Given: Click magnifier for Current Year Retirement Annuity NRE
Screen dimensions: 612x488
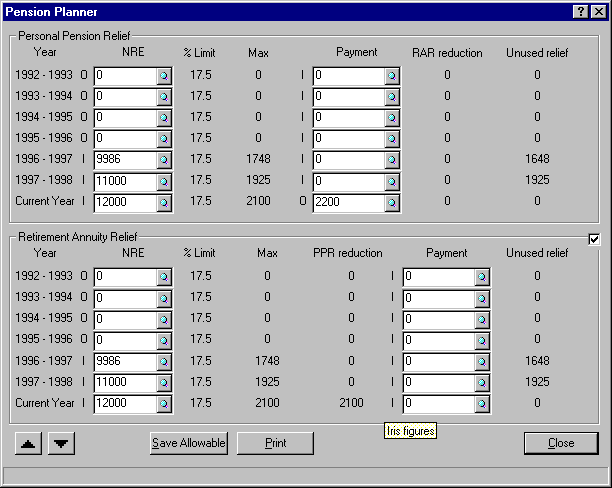Looking at the screenshot, I should point(164,404).
